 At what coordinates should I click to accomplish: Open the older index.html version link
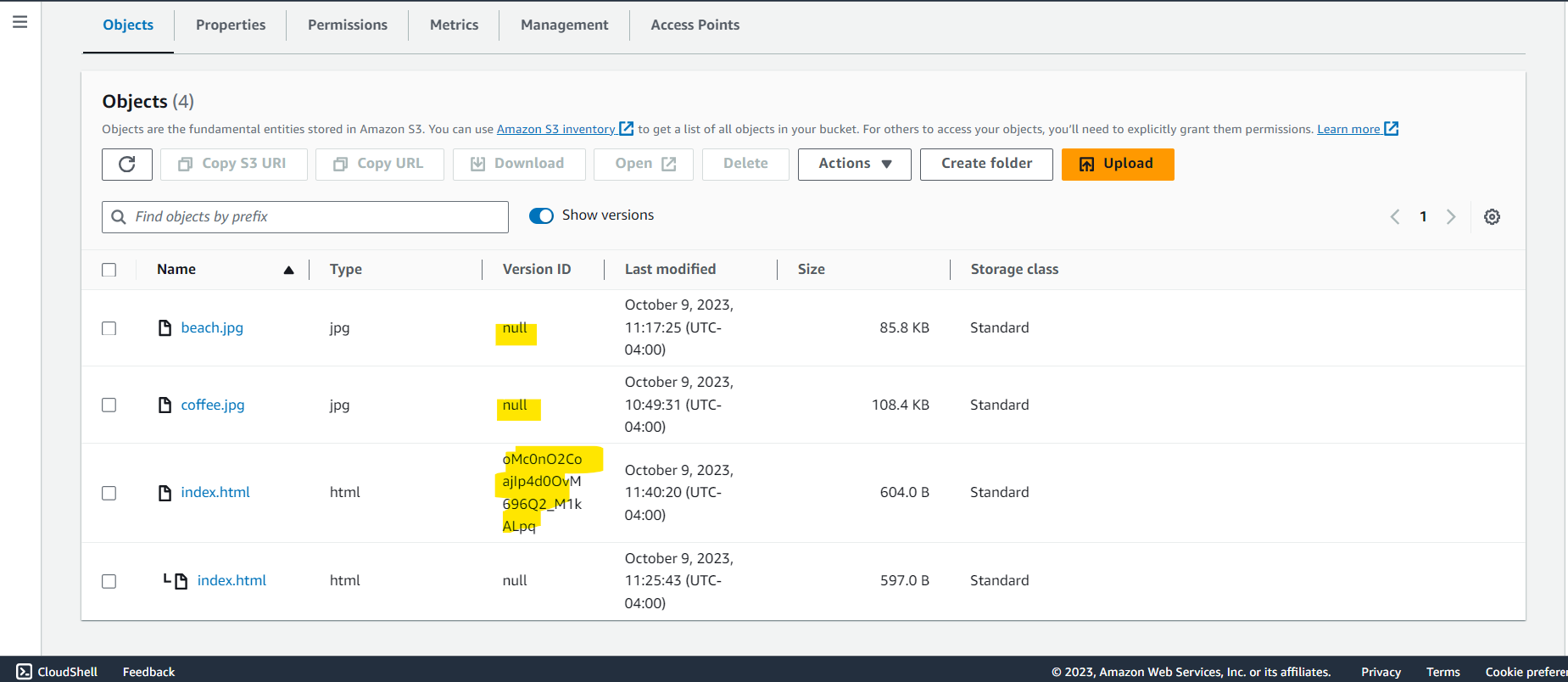click(x=232, y=581)
